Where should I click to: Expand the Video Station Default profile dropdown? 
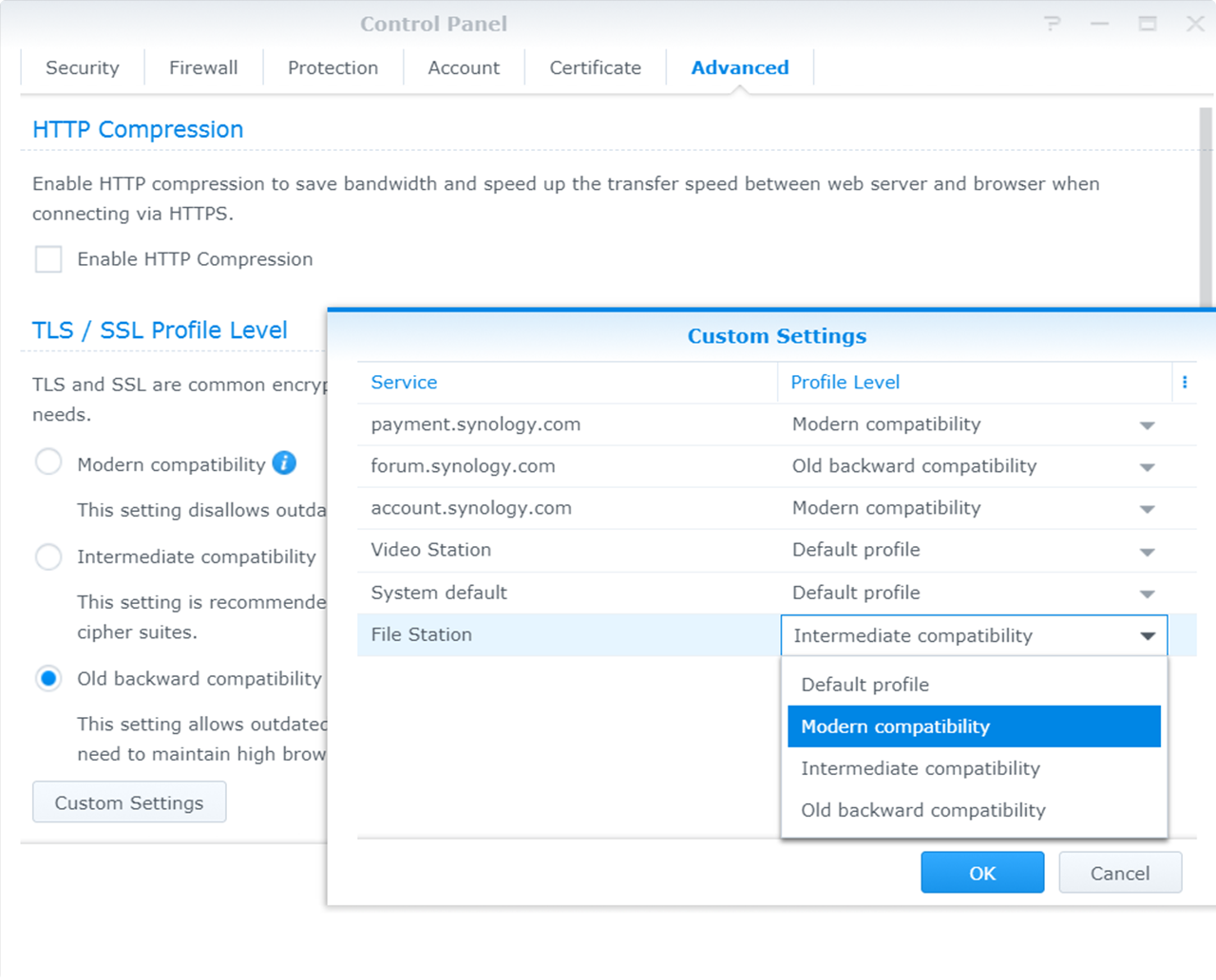(1147, 550)
